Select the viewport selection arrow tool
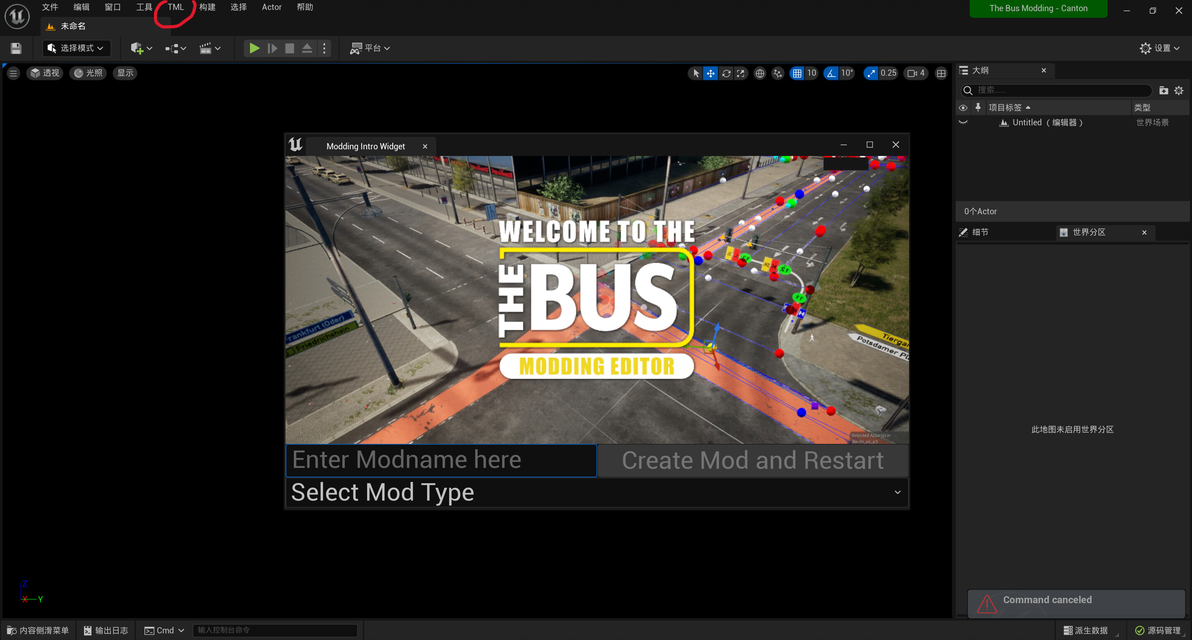 [695, 73]
